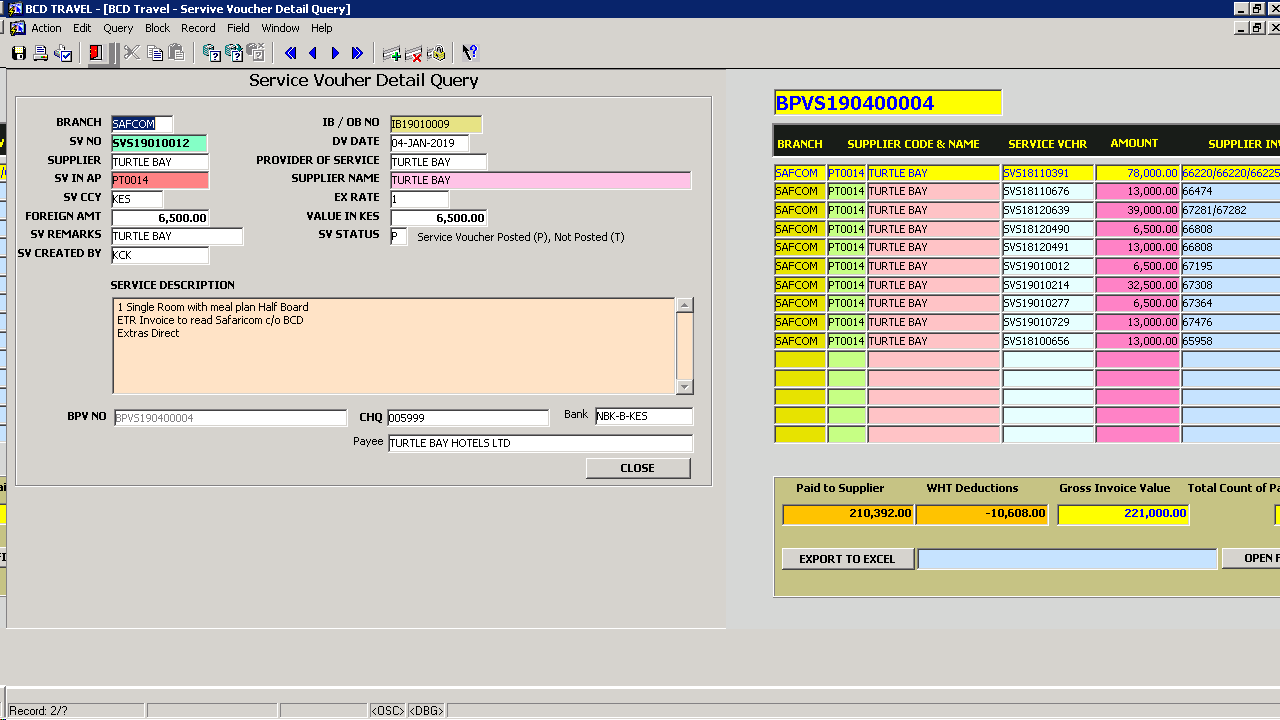The height and width of the screenshot is (720, 1280).
Task: Click the partially visible OPEN F button
Action: point(1251,558)
